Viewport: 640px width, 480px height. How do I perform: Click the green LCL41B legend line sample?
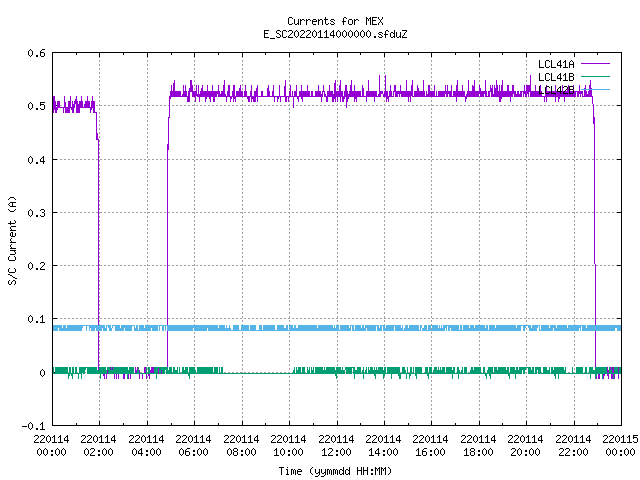[595, 76]
